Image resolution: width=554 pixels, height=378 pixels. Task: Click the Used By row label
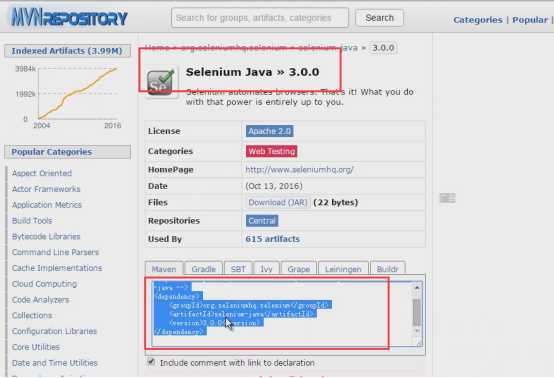tap(165, 239)
